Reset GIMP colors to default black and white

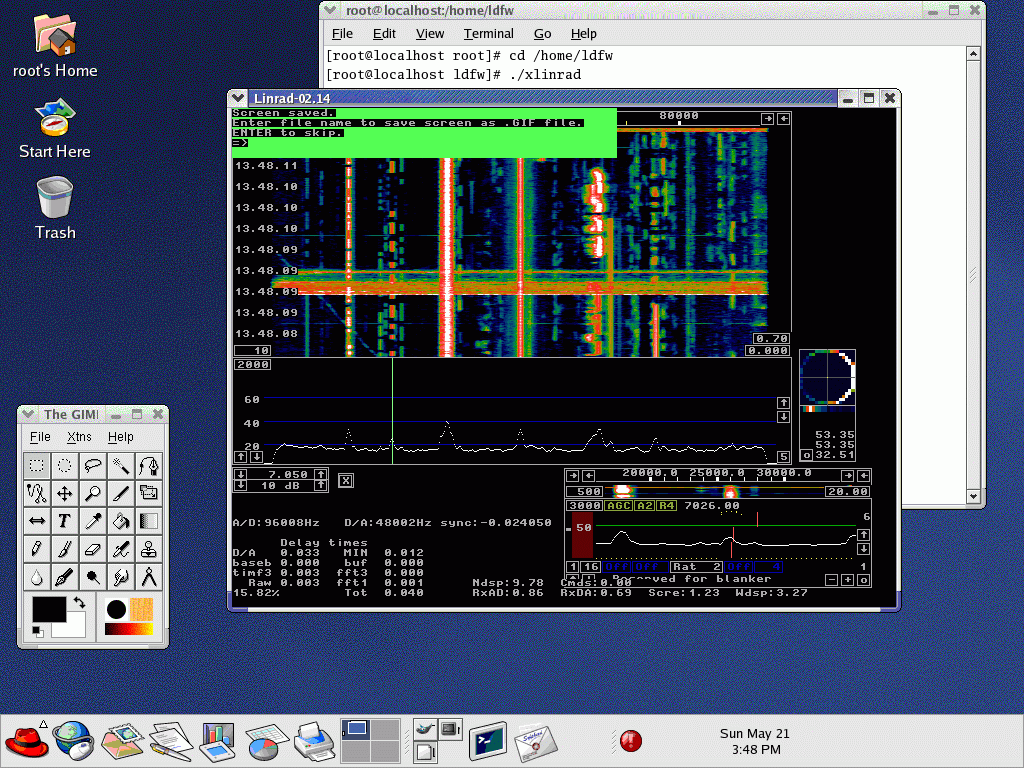pyautogui.click(x=38, y=632)
